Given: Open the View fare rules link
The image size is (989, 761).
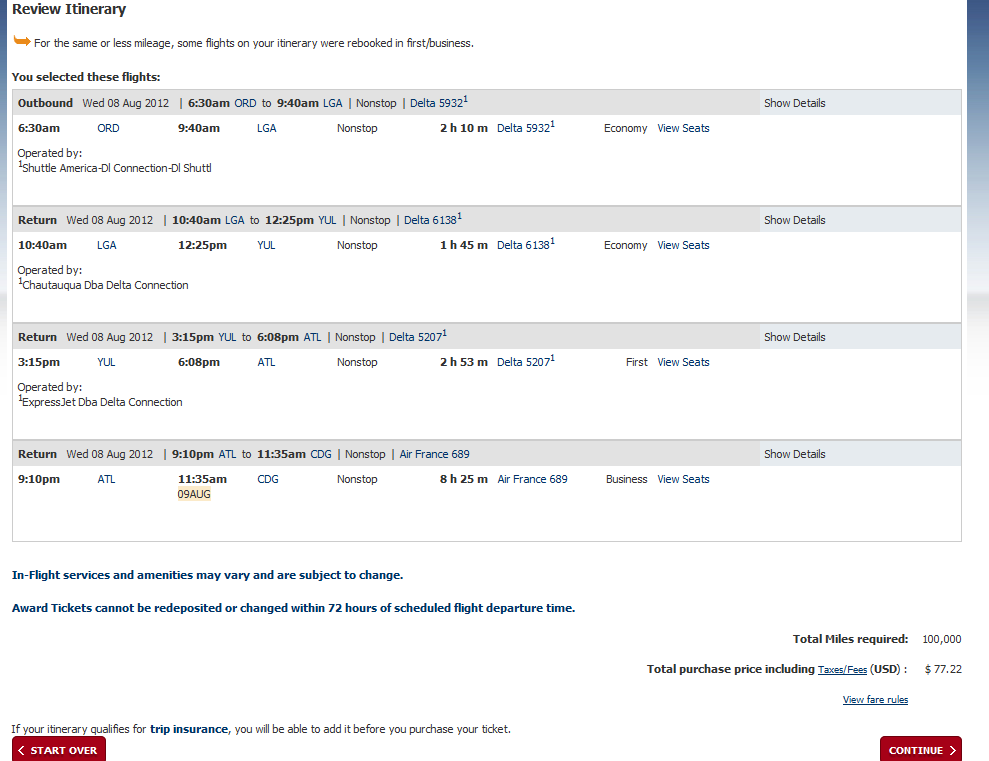Looking at the screenshot, I should pos(875,700).
